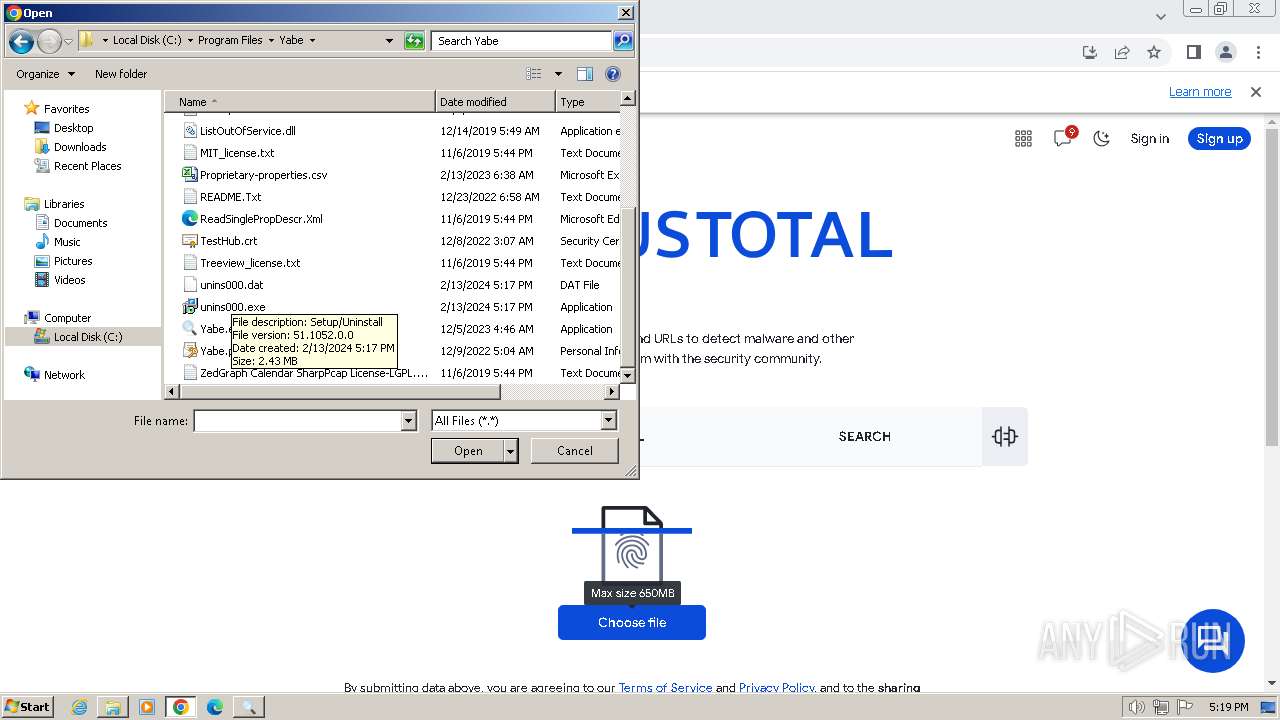Viewport: 1280px width, 720px height.
Task: Open the notifications speech bubble icon
Action: click(1063, 139)
